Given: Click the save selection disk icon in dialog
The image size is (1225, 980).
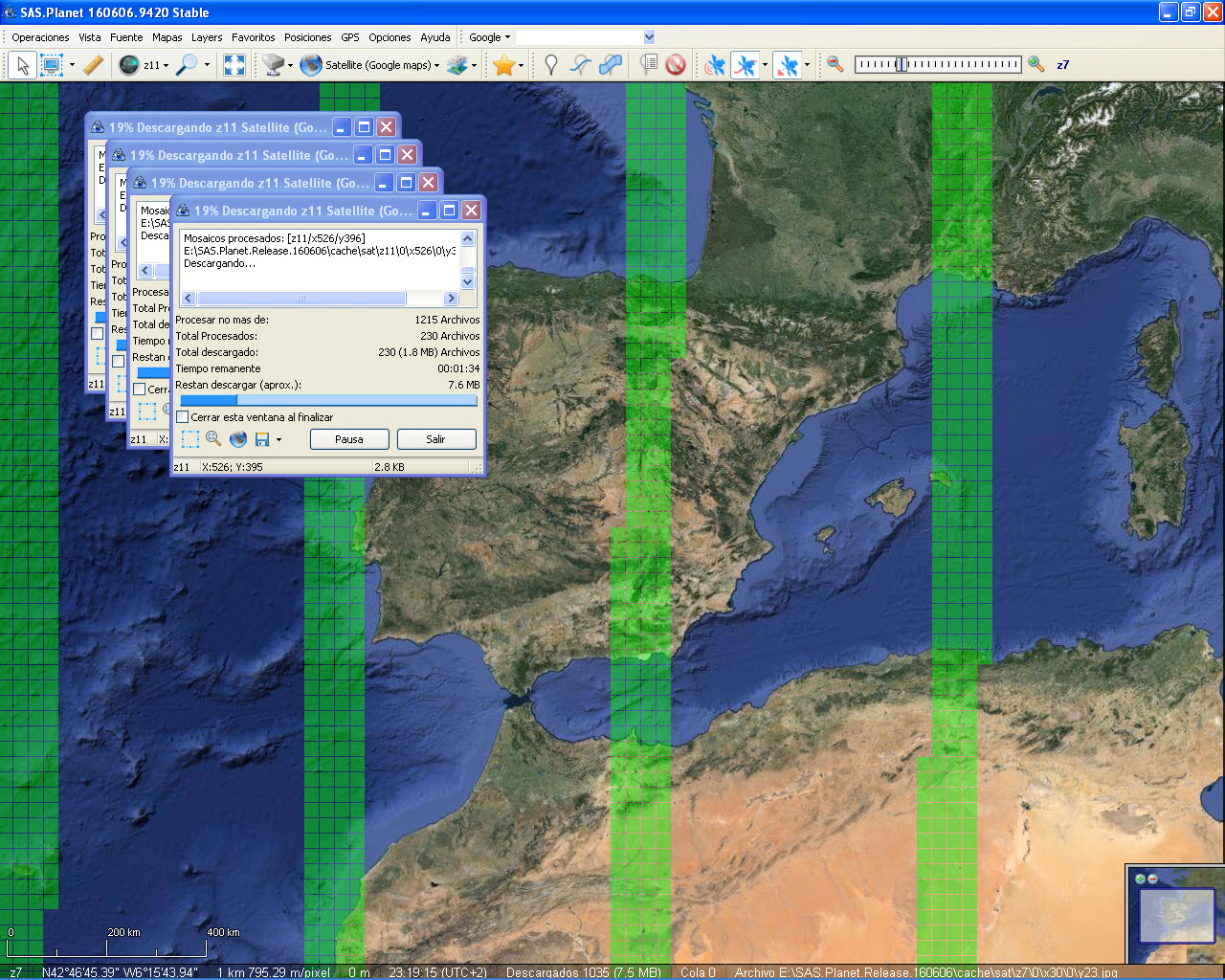Looking at the screenshot, I should click(x=260, y=439).
